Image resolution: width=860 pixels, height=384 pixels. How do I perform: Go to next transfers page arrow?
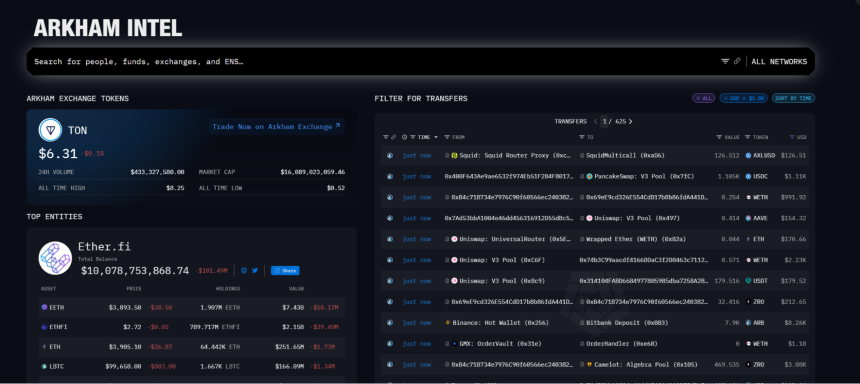pyautogui.click(x=630, y=122)
